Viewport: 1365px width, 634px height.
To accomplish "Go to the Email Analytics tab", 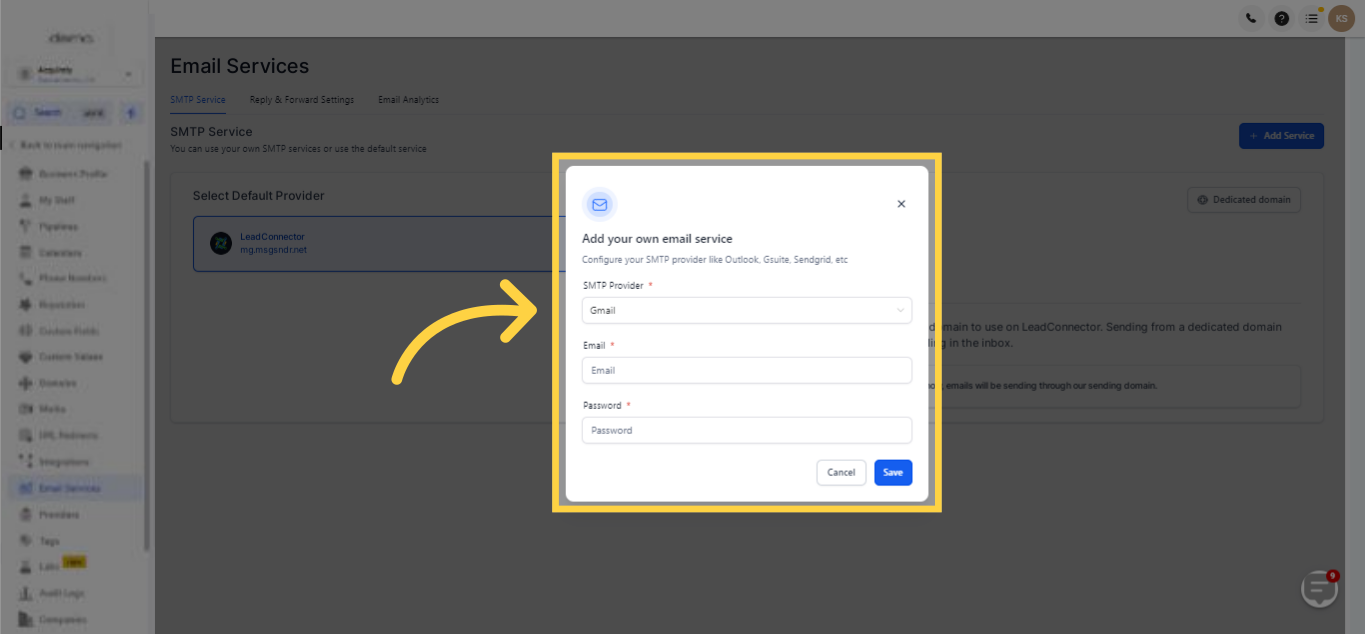I will click(x=408, y=100).
